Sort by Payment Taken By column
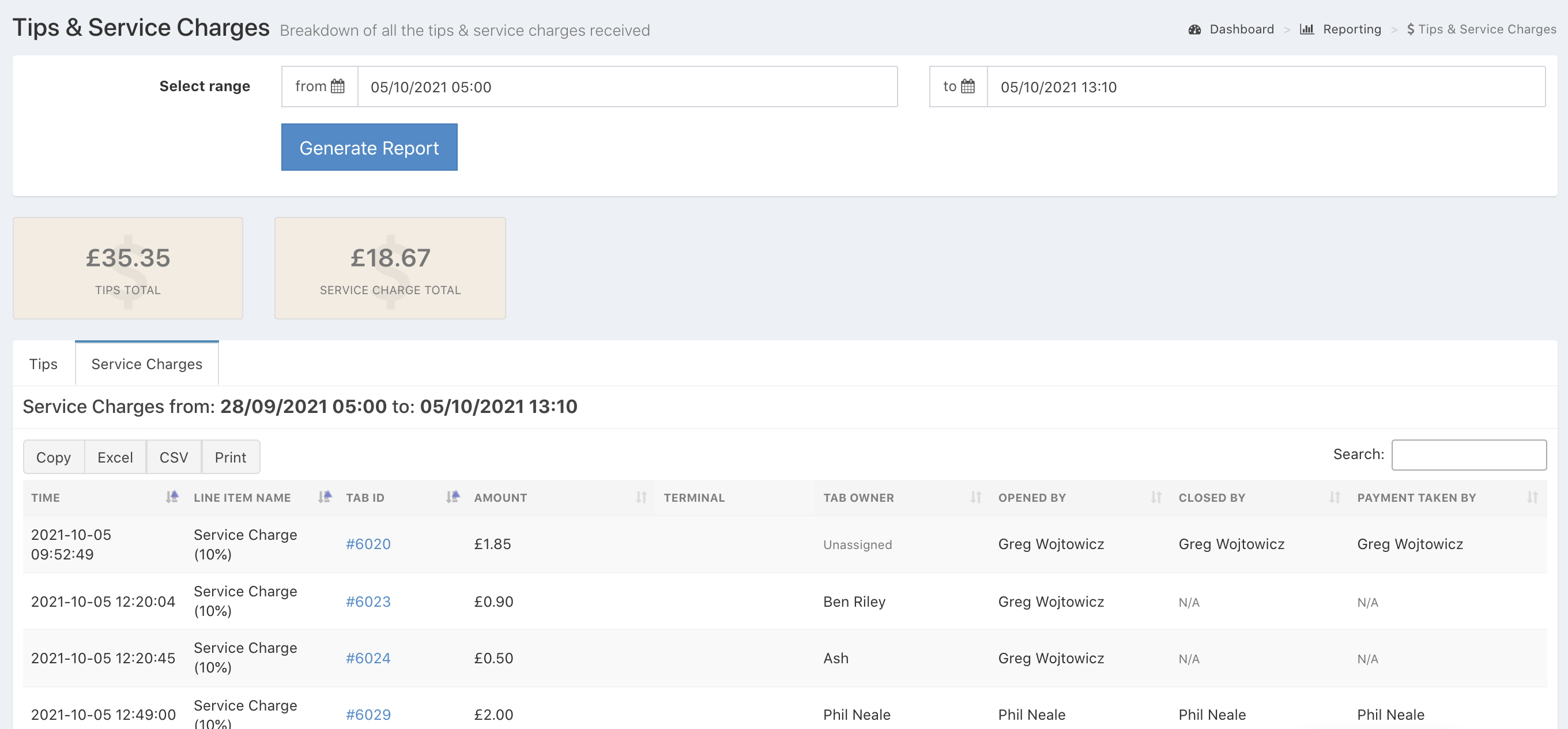This screenshot has width=1568, height=729. (1532, 497)
